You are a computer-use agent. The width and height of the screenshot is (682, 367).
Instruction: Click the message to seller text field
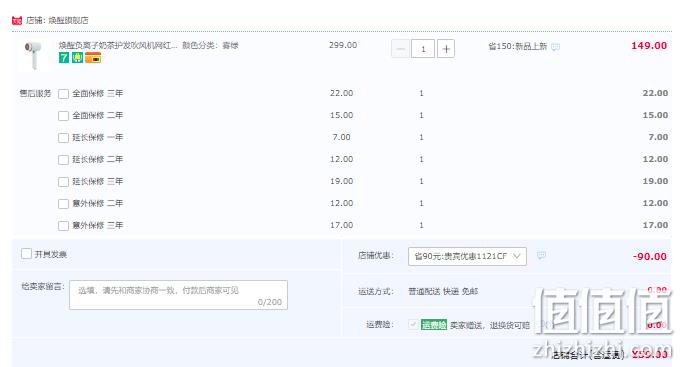tap(178, 295)
